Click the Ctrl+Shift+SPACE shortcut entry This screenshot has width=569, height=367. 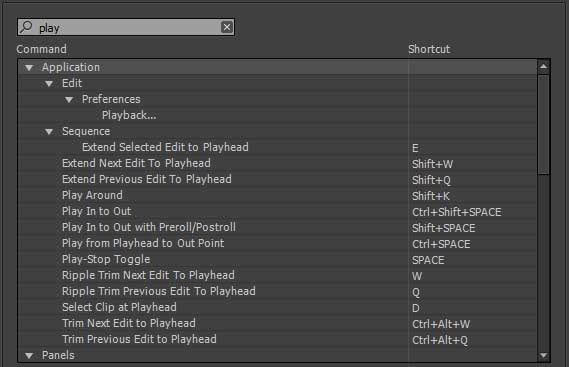457,212
